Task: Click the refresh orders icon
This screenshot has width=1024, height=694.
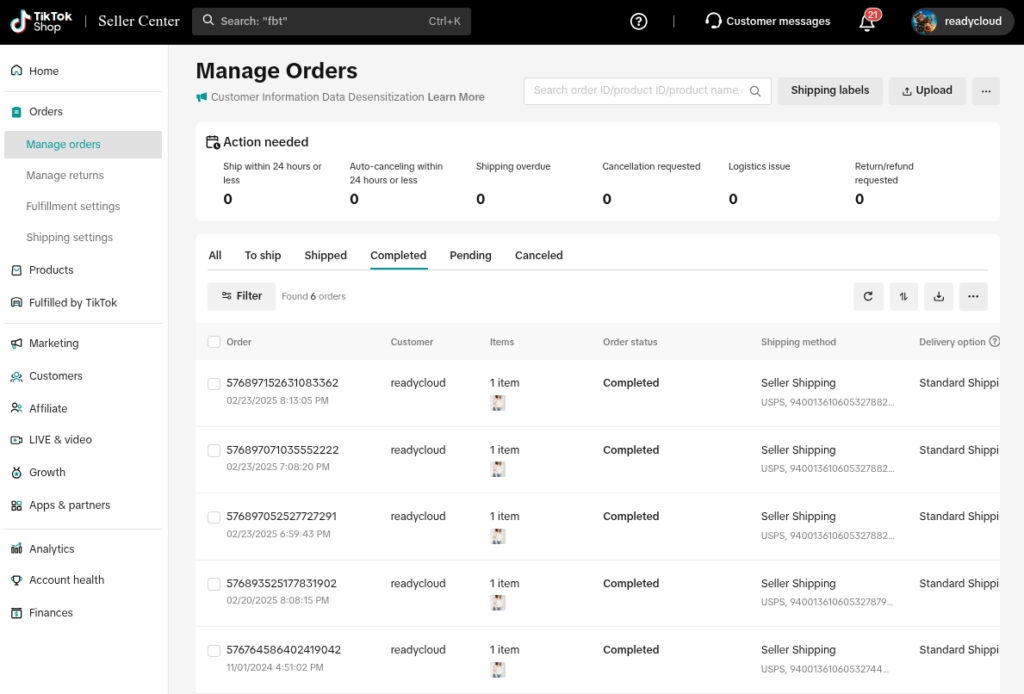Action: (868, 296)
